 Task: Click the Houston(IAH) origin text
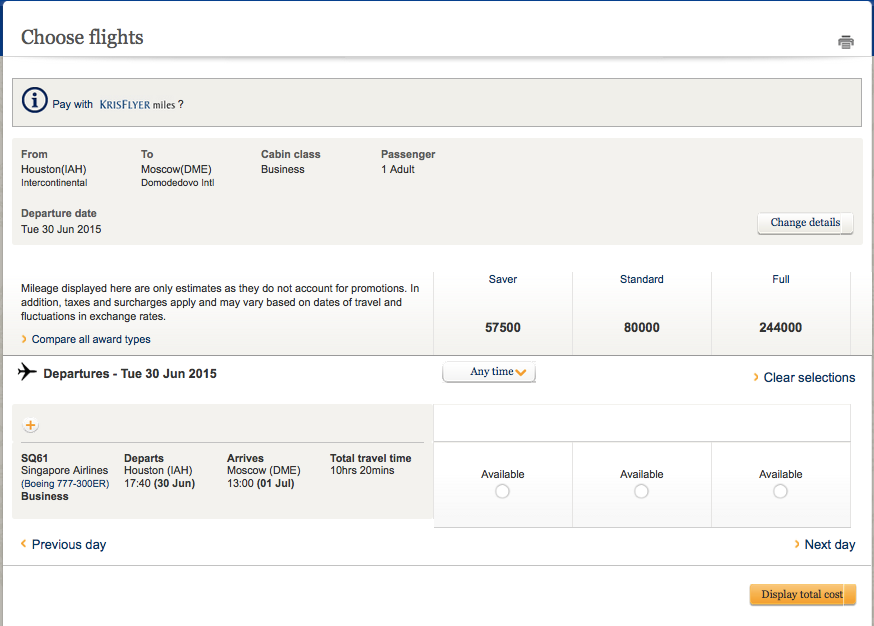54,169
